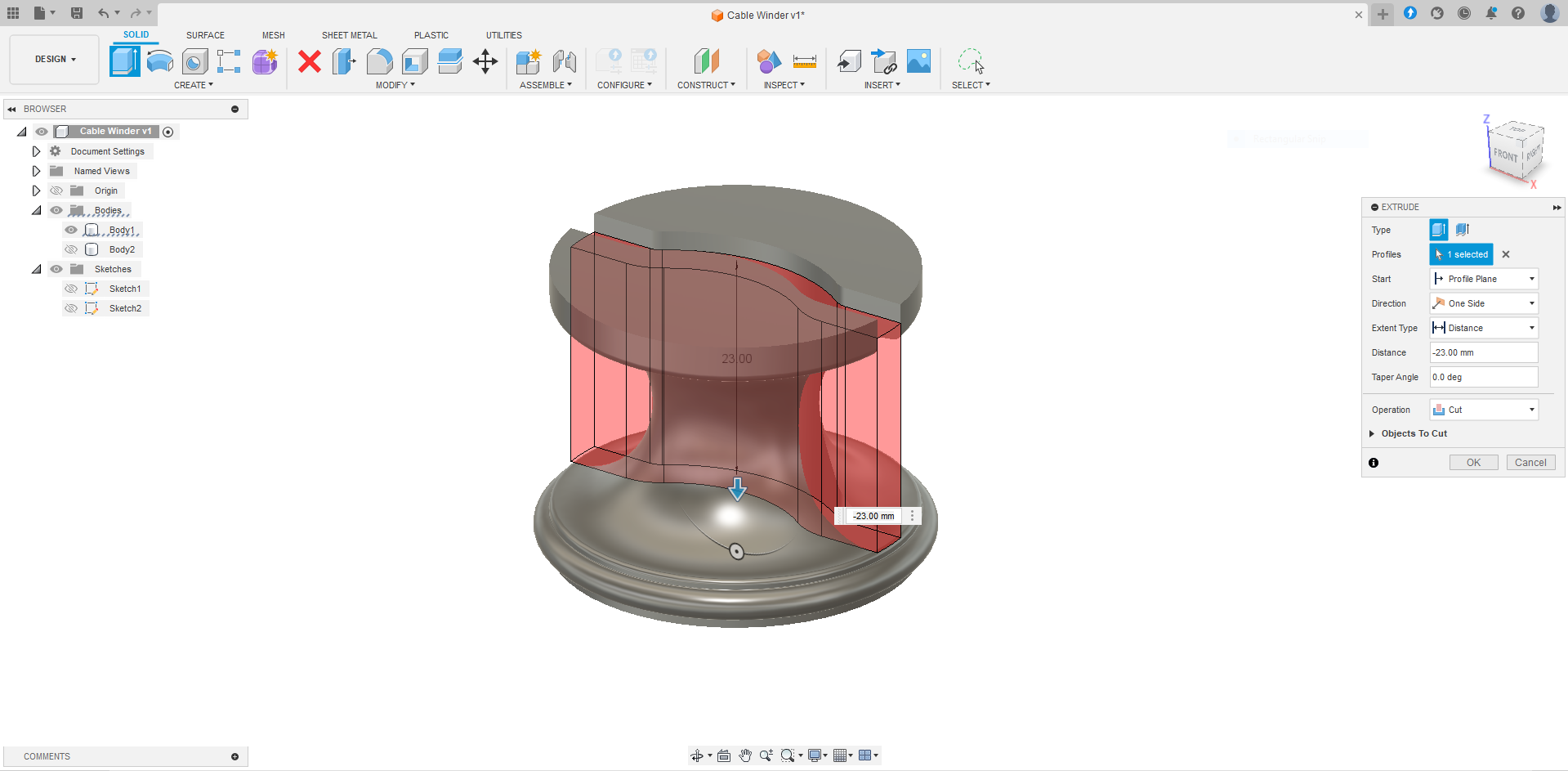This screenshot has width=1568, height=771.
Task: Switch to the Utilities tab
Action: (x=504, y=35)
